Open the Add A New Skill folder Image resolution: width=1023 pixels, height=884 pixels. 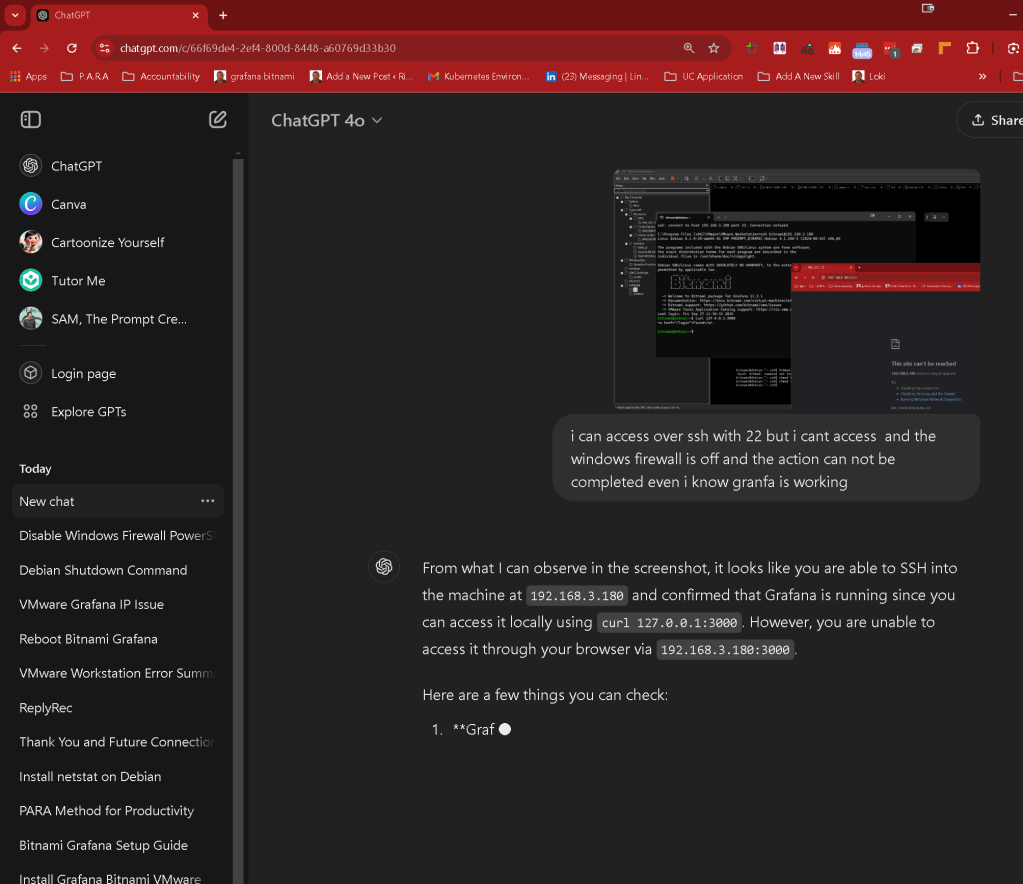coord(798,76)
